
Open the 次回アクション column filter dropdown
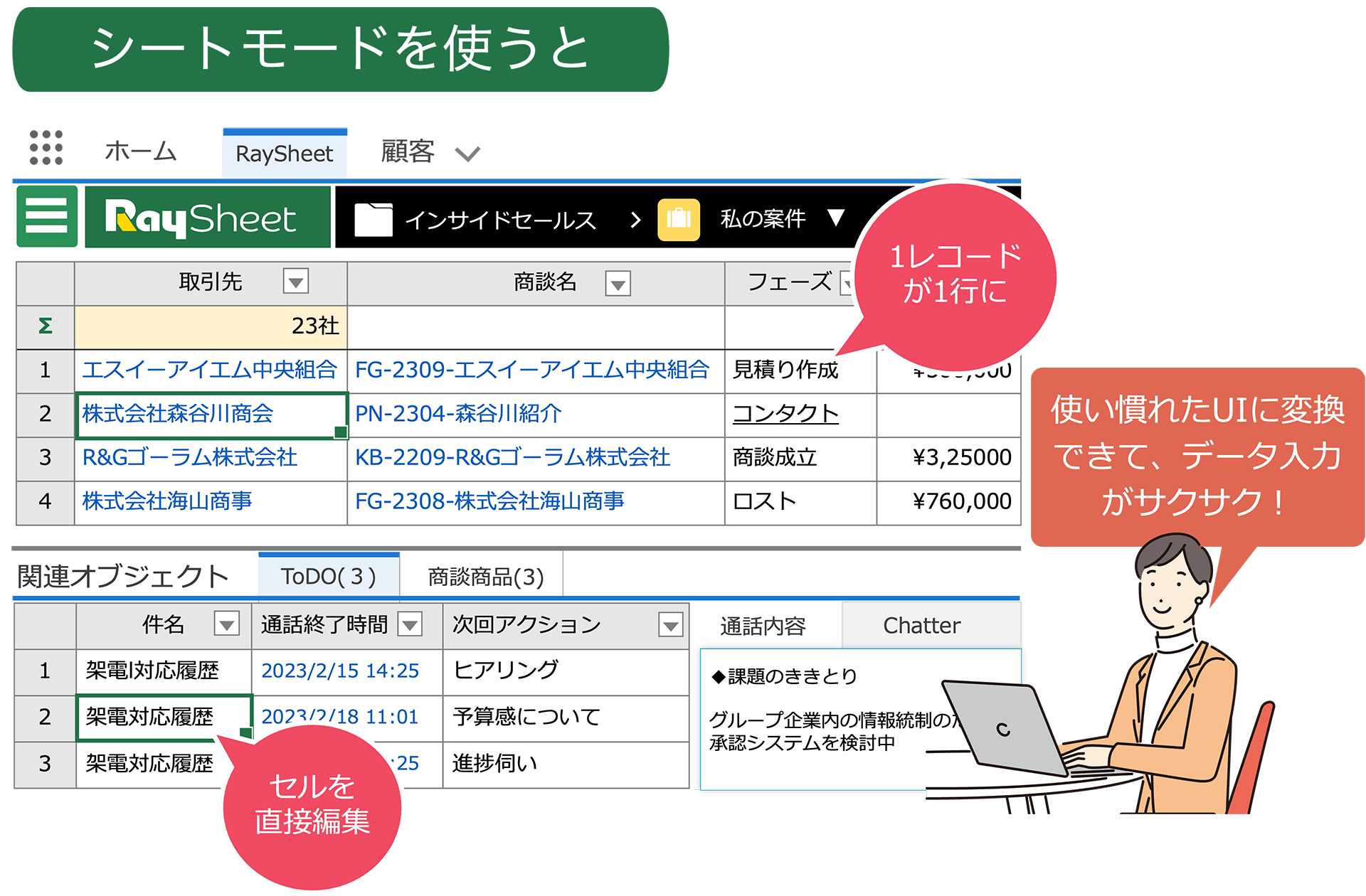click(671, 625)
